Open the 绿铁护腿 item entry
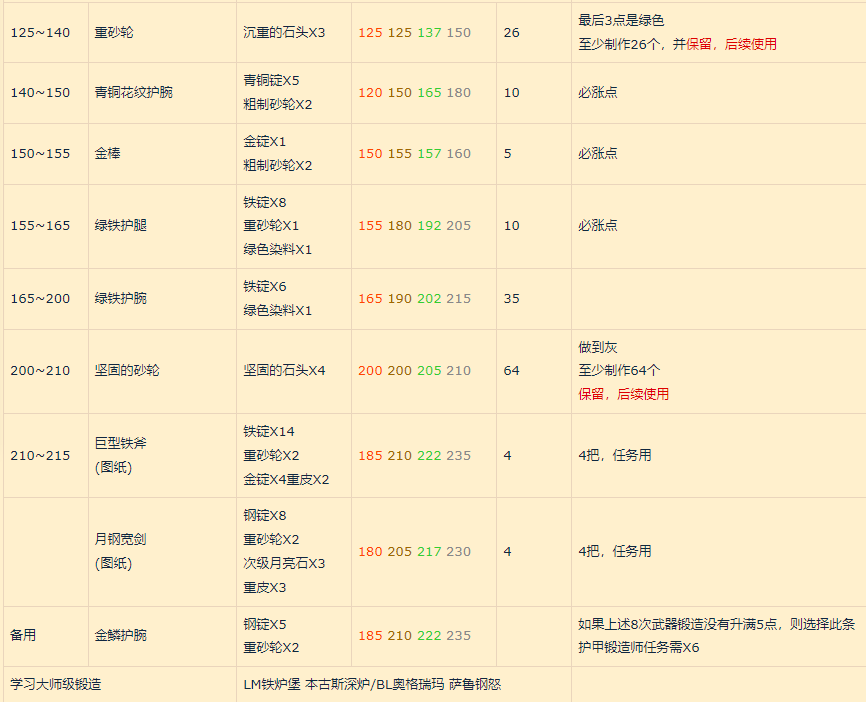The width and height of the screenshot is (866, 702). point(120,225)
